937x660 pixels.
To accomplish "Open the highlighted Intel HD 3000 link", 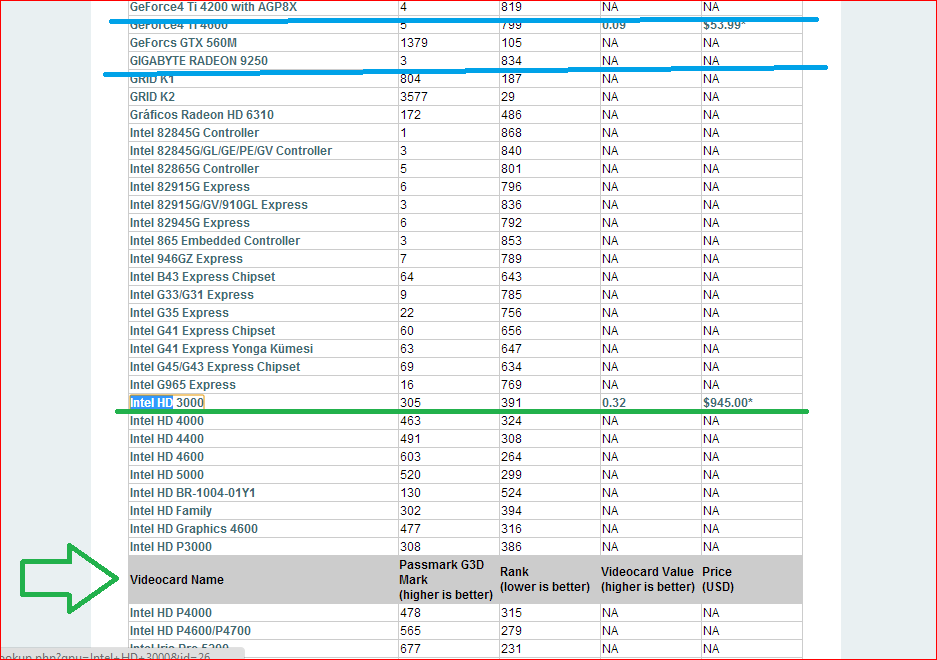I will (167, 402).
